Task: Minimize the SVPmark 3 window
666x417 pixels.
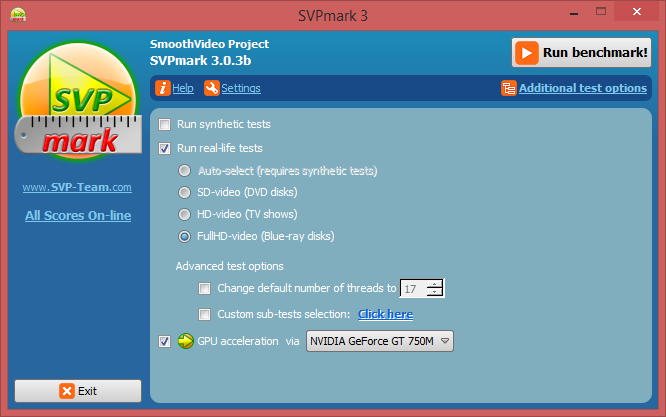Action: (x=574, y=13)
